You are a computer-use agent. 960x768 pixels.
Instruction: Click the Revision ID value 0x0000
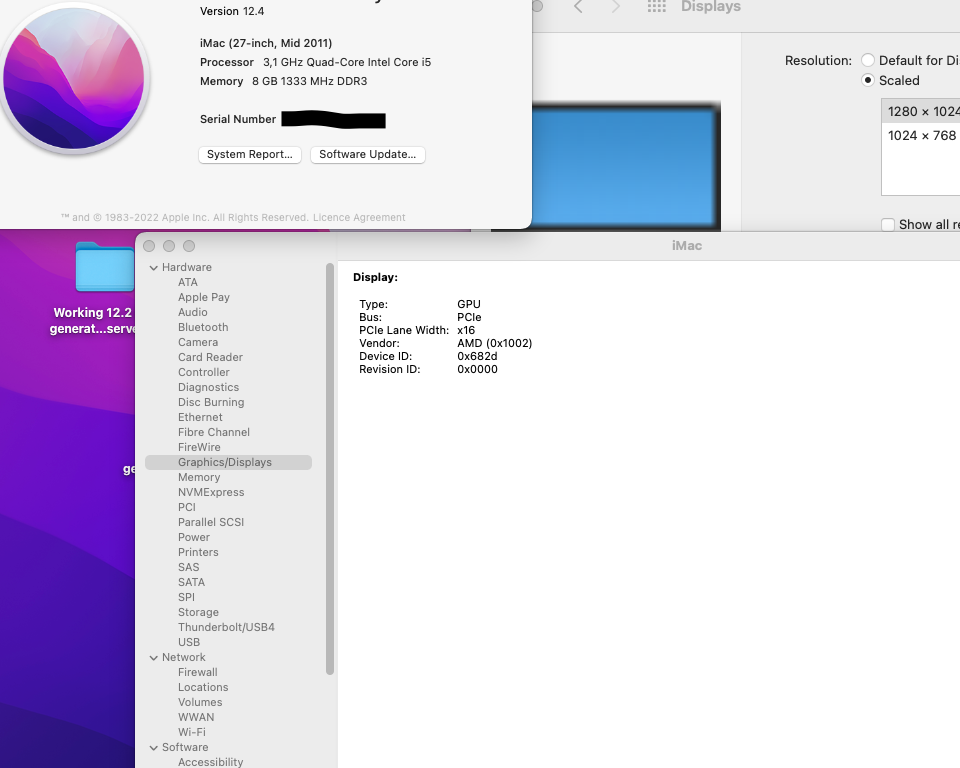478,369
